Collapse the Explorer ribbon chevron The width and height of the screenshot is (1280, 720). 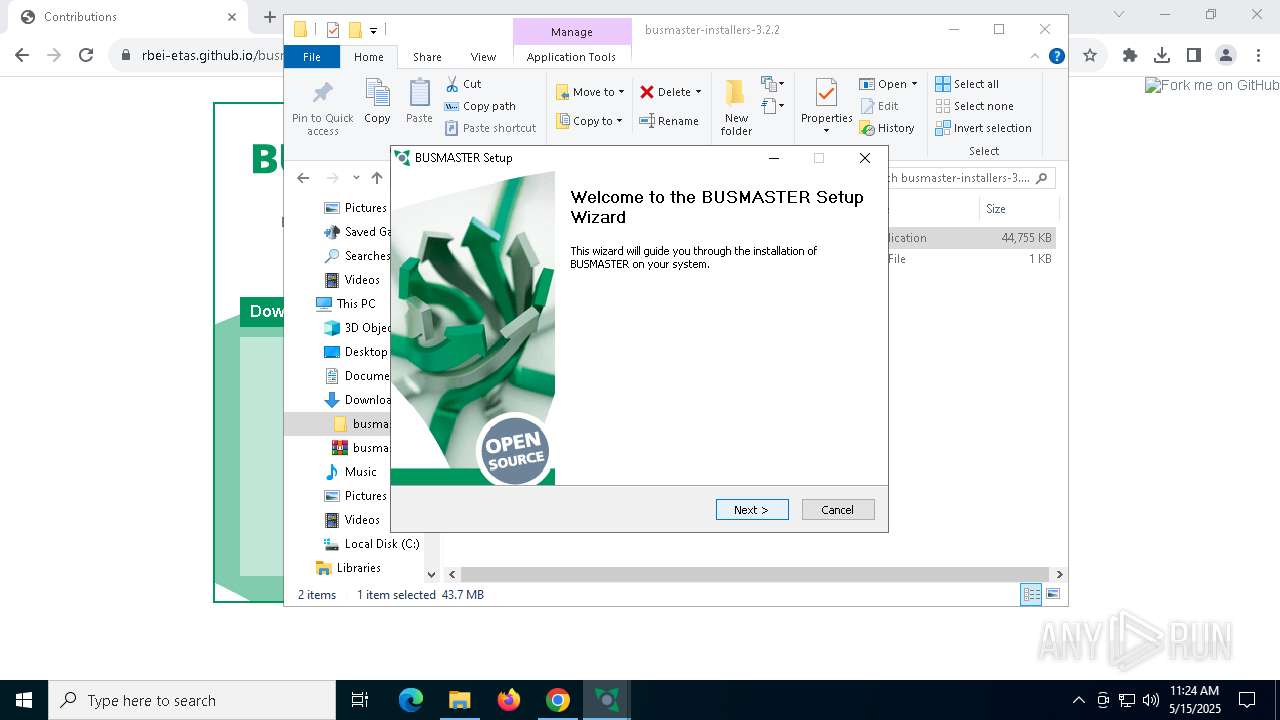coord(1035,56)
